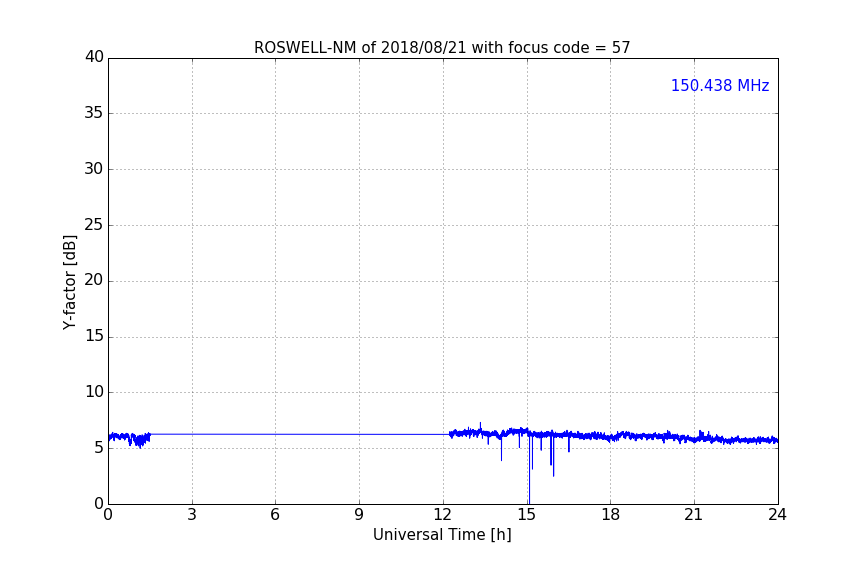Click the x-axis tick label 12
The image size is (864, 576).
tap(442, 515)
